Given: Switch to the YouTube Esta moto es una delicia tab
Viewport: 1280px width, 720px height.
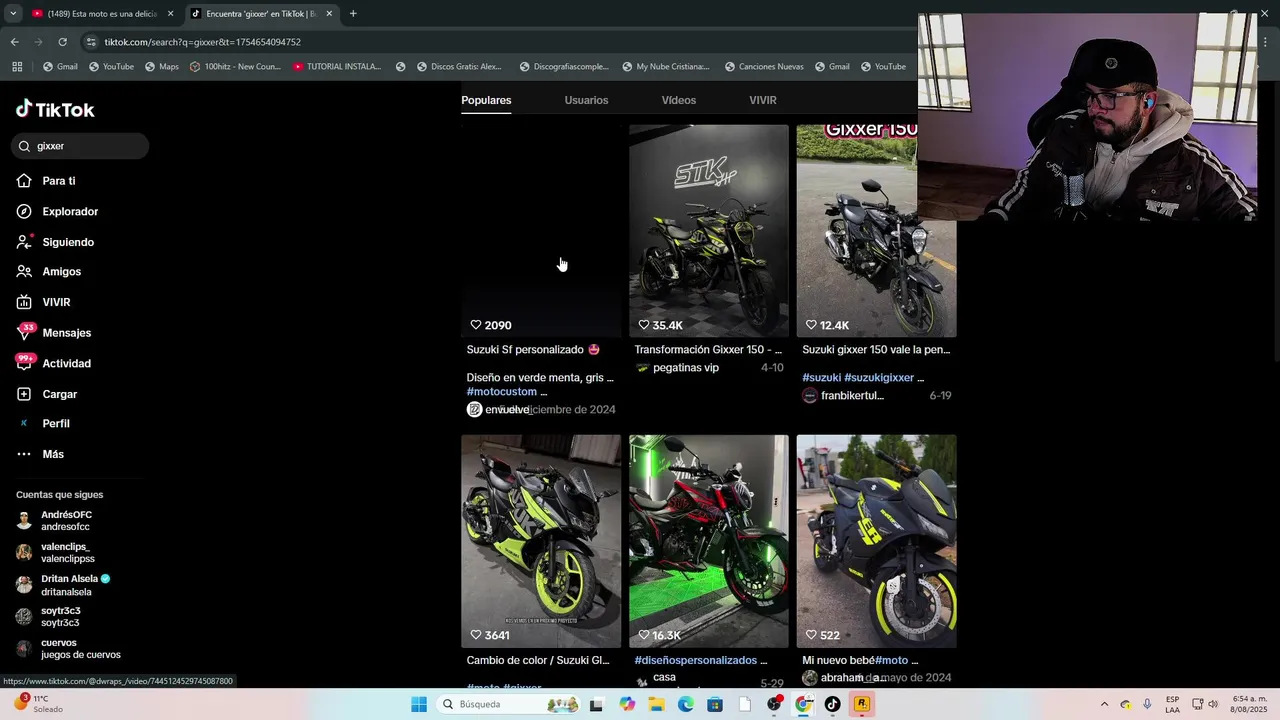Looking at the screenshot, I should [x=103, y=14].
